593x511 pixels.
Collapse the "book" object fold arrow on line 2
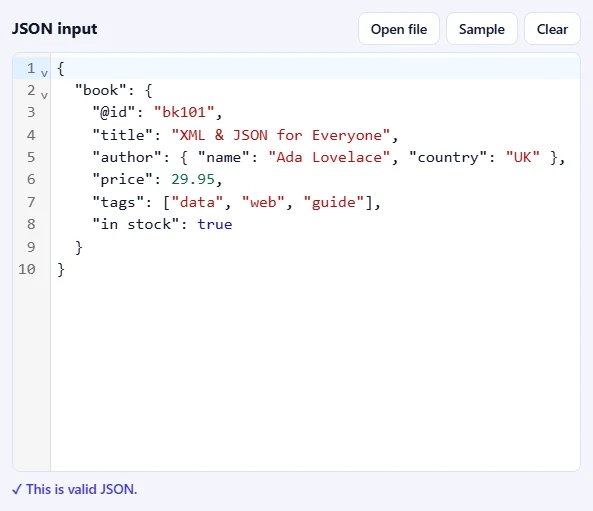[x=44, y=95]
